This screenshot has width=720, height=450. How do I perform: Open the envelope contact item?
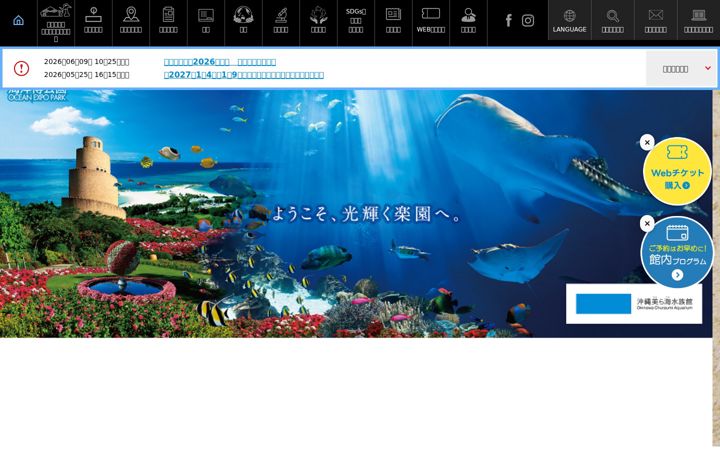pyautogui.click(x=655, y=20)
